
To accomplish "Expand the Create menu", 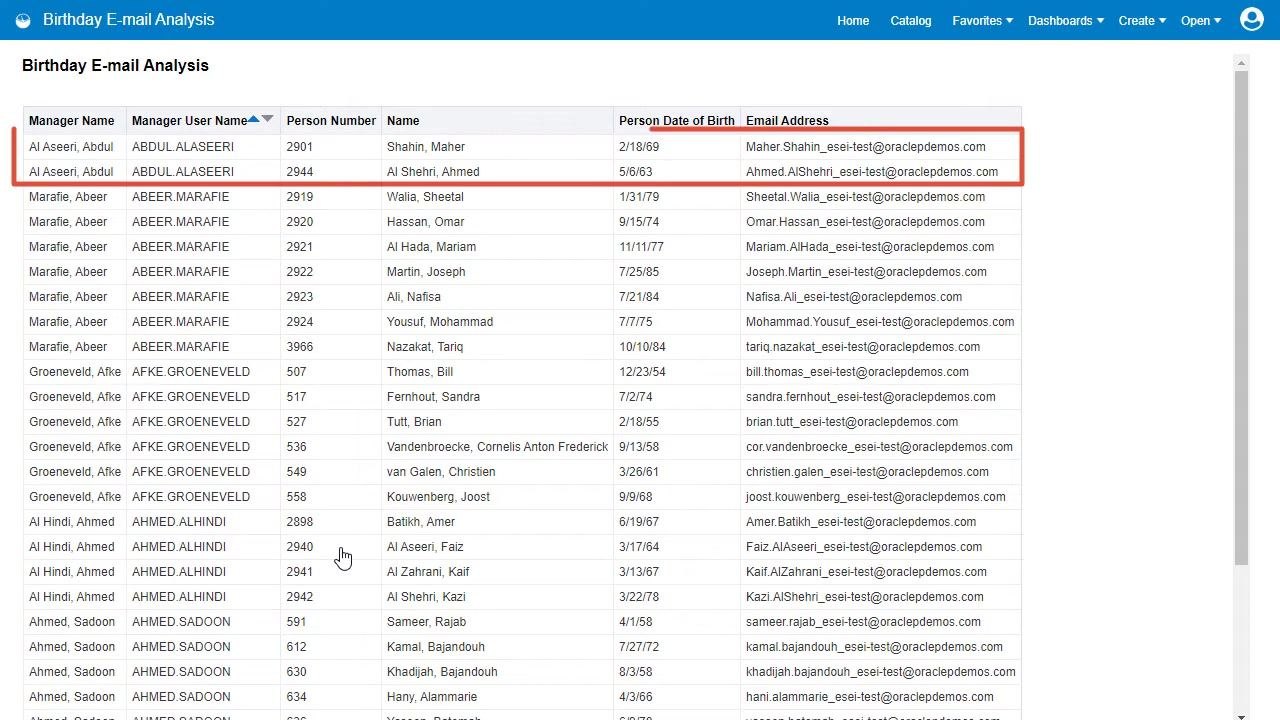I will point(1142,20).
